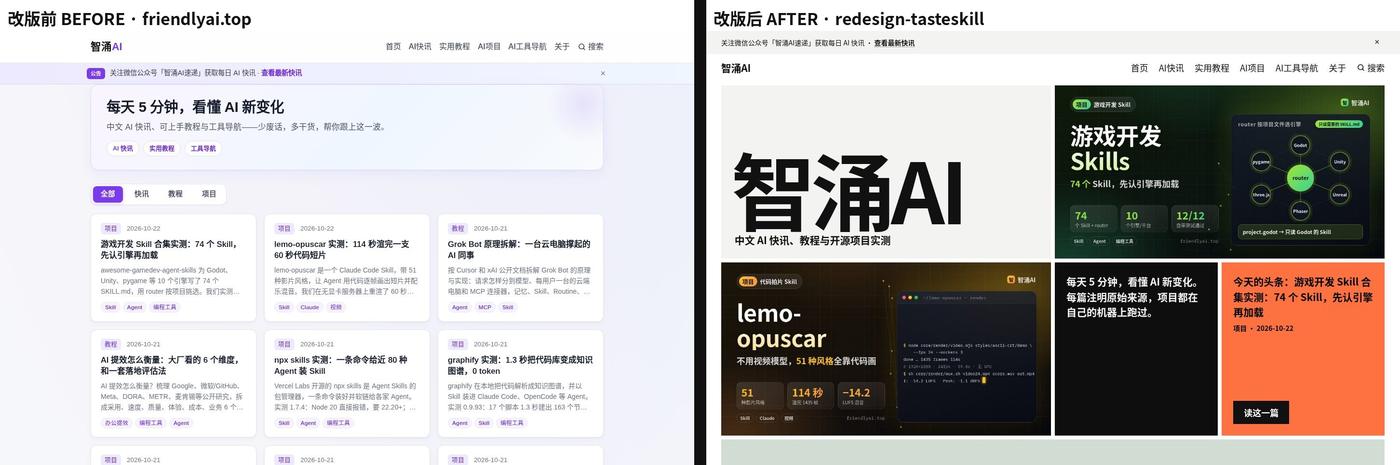Viewport: 1400px width, 465px height.
Task: Close the purple announcement bar in the BEFORE page
Action: tap(603, 73)
